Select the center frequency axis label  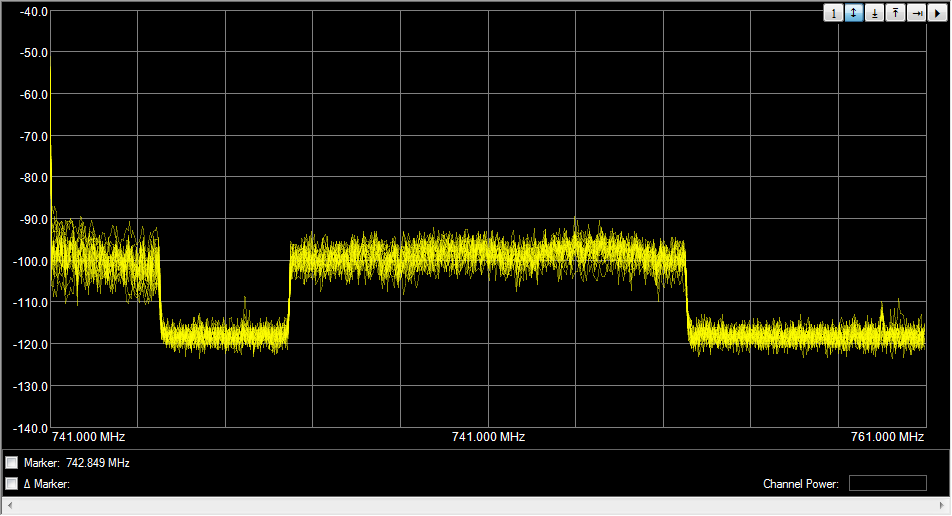(x=488, y=437)
